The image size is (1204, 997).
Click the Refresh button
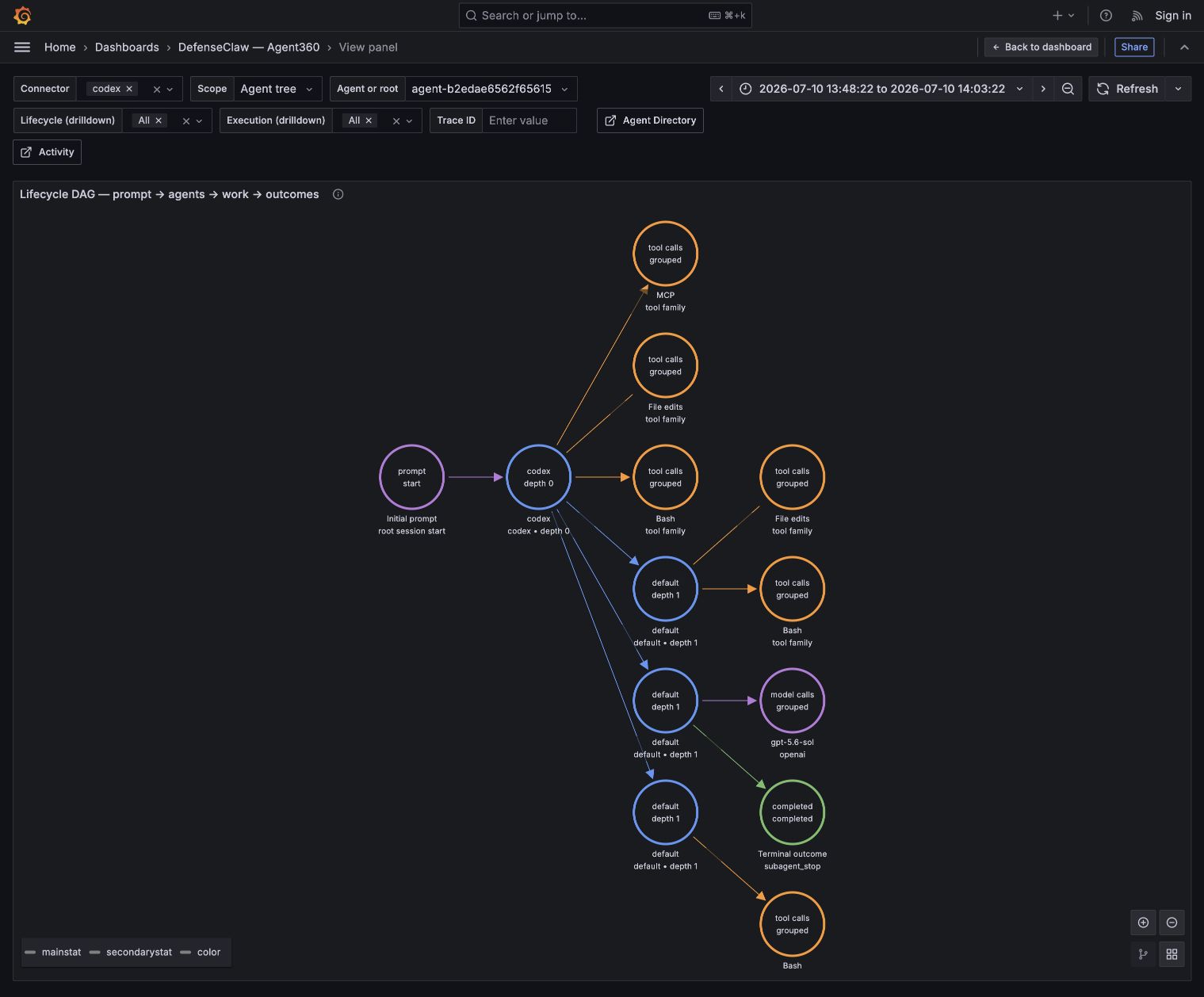(x=1127, y=89)
